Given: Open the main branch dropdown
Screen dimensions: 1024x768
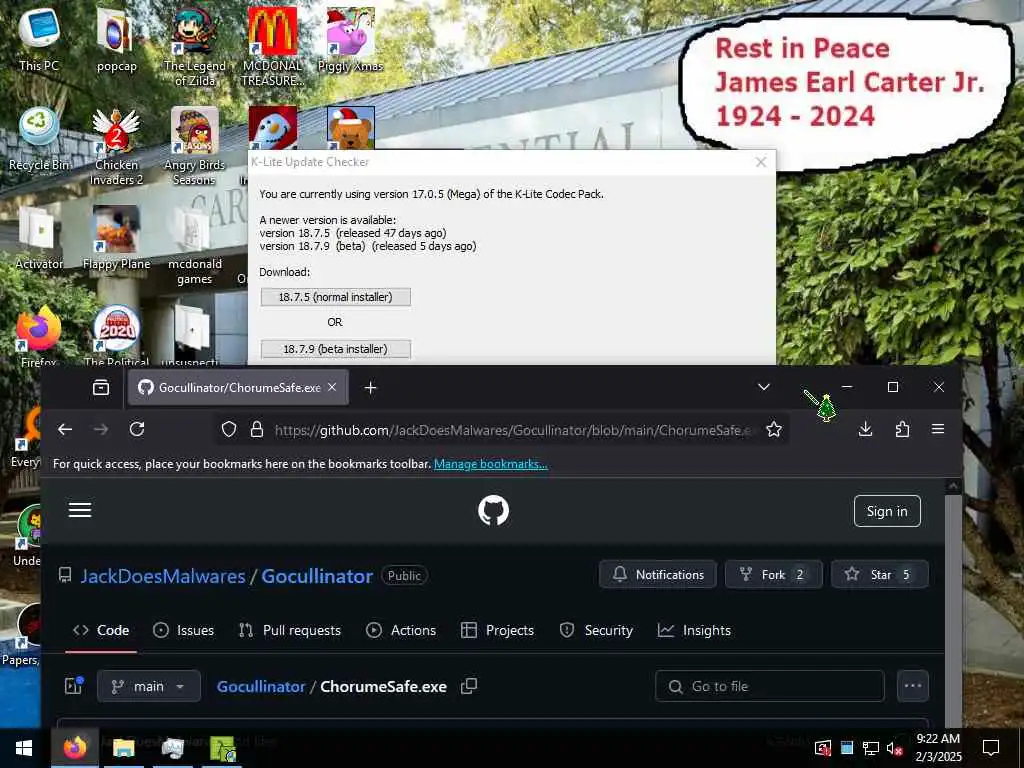Looking at the screenshot, I should pos(149,686).
